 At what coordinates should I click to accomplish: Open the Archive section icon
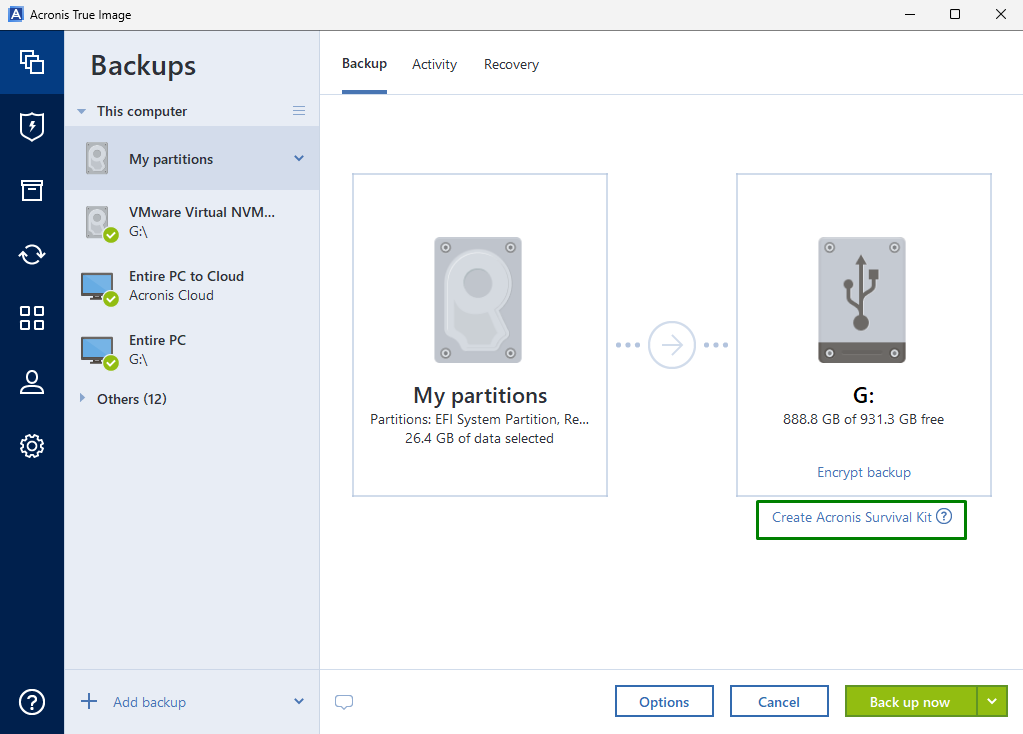32,191
